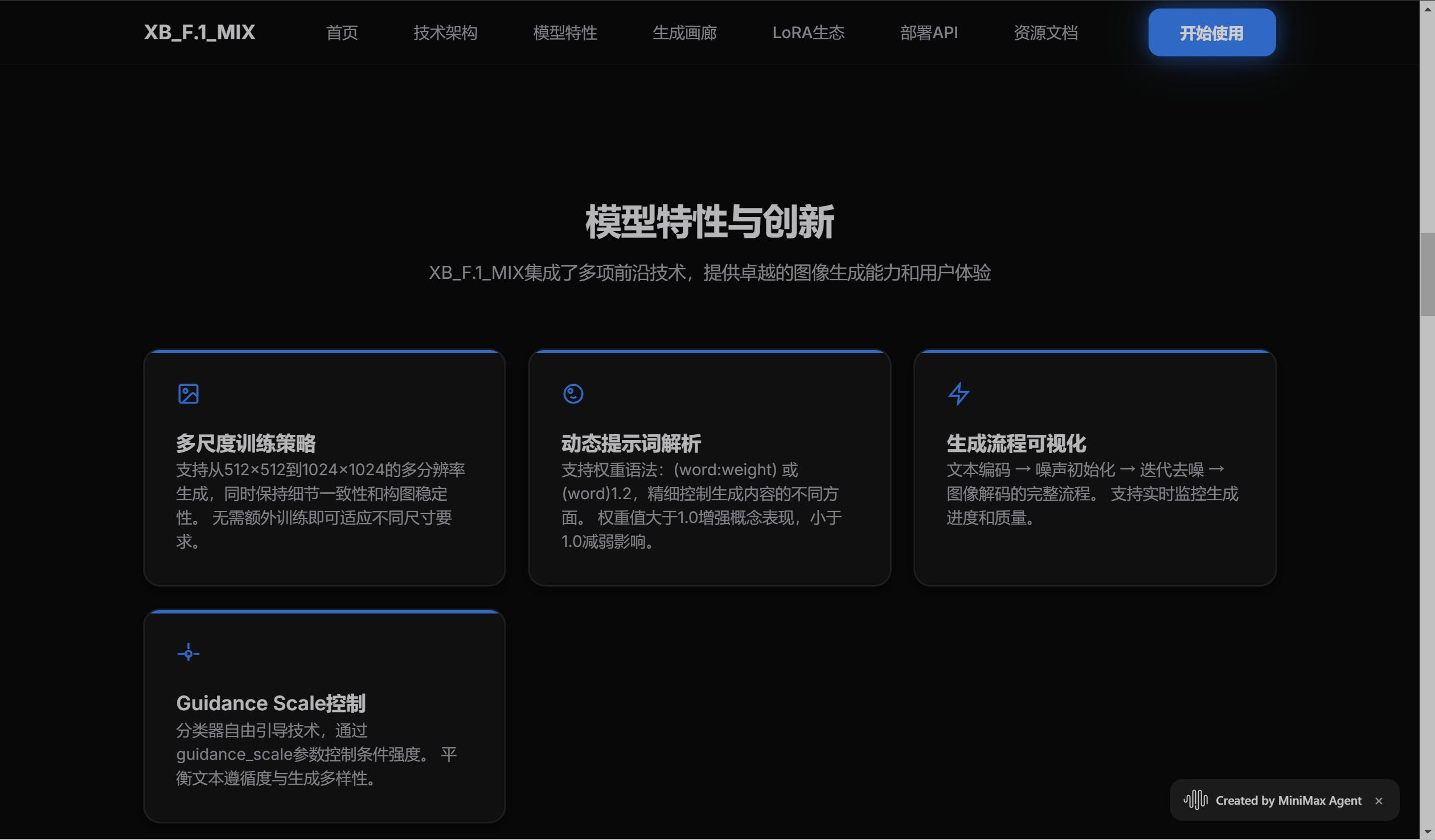The width and height of the screenshot is (1435, 840).
Task: Click the smiley icon on 动态提示词解析 card
Action: coord(573,393)
